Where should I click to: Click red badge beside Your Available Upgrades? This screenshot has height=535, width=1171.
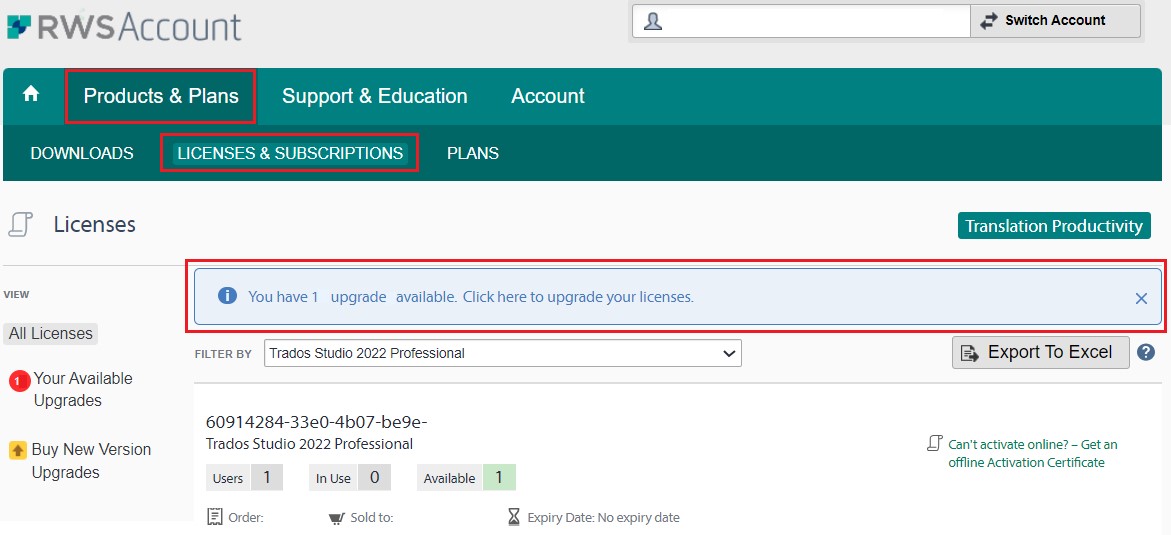[x=19, y=382]
